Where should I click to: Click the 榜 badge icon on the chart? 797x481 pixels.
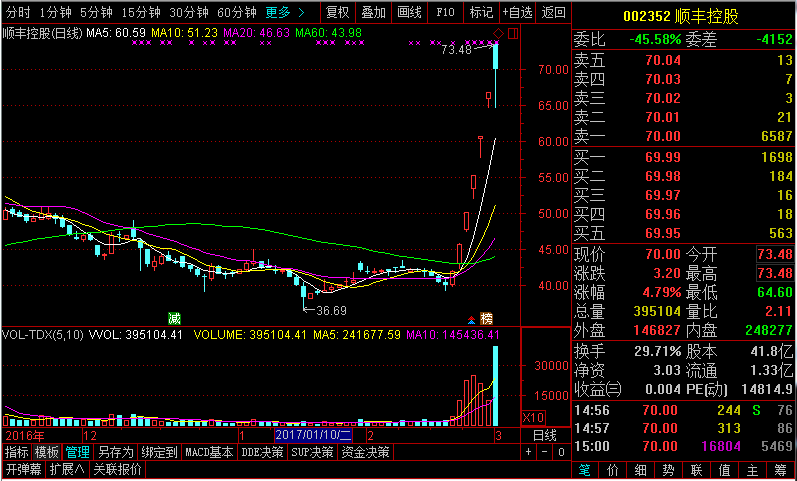[486, 319]
